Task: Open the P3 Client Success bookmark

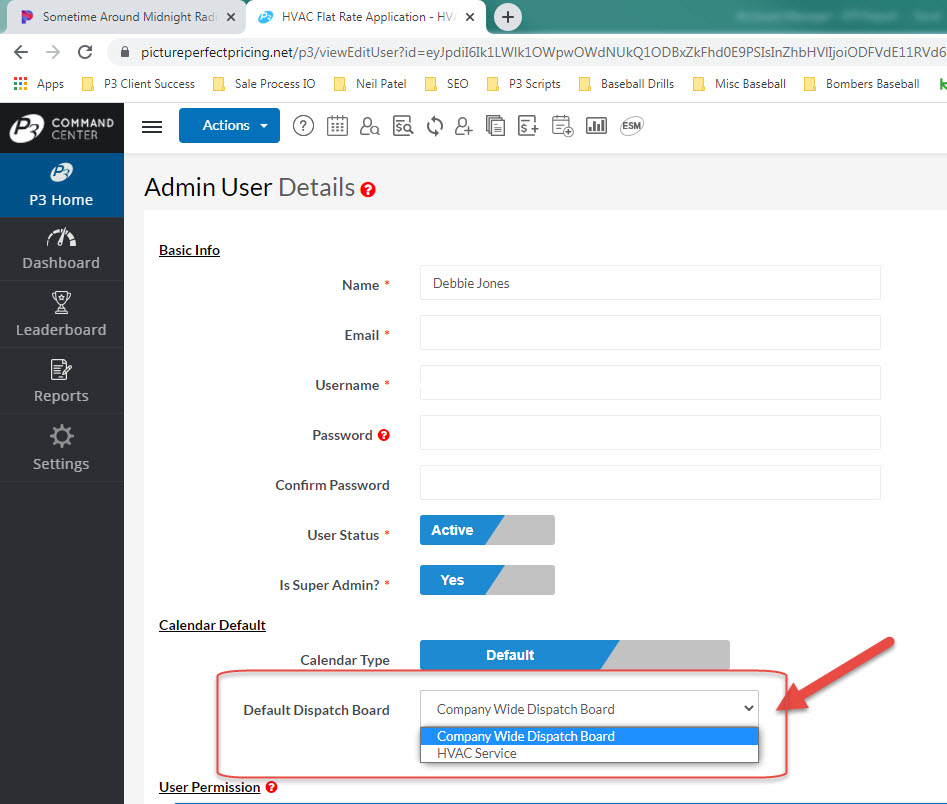Action: click(149, 84)
